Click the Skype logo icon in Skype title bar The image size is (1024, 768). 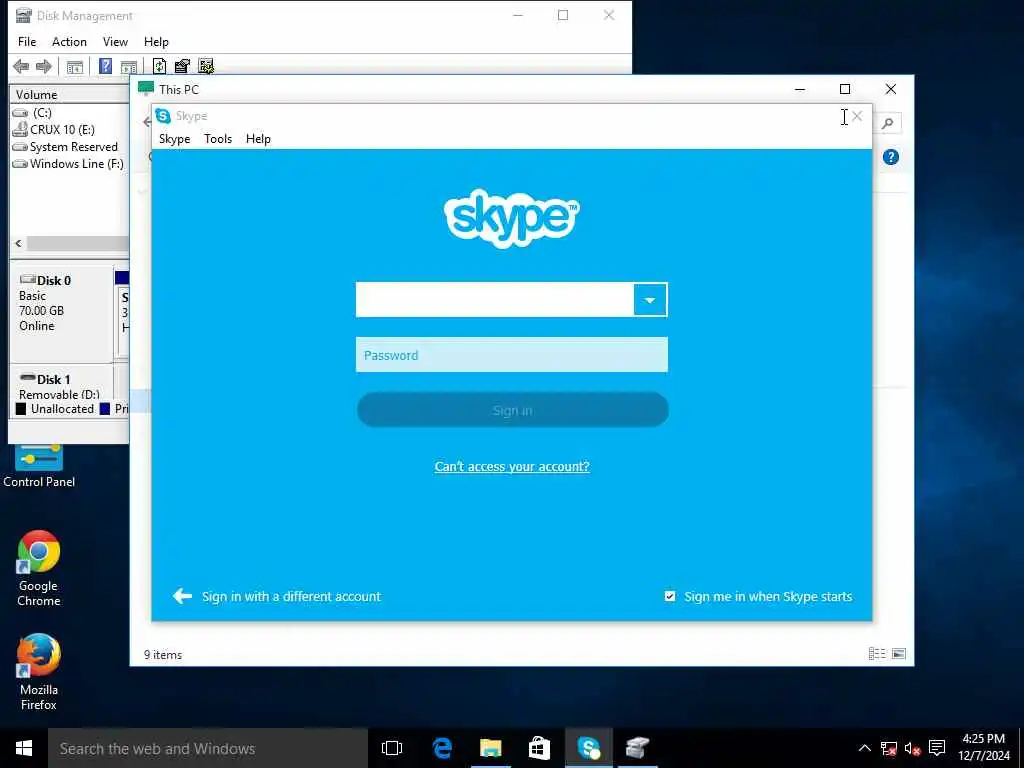[163, 116]
